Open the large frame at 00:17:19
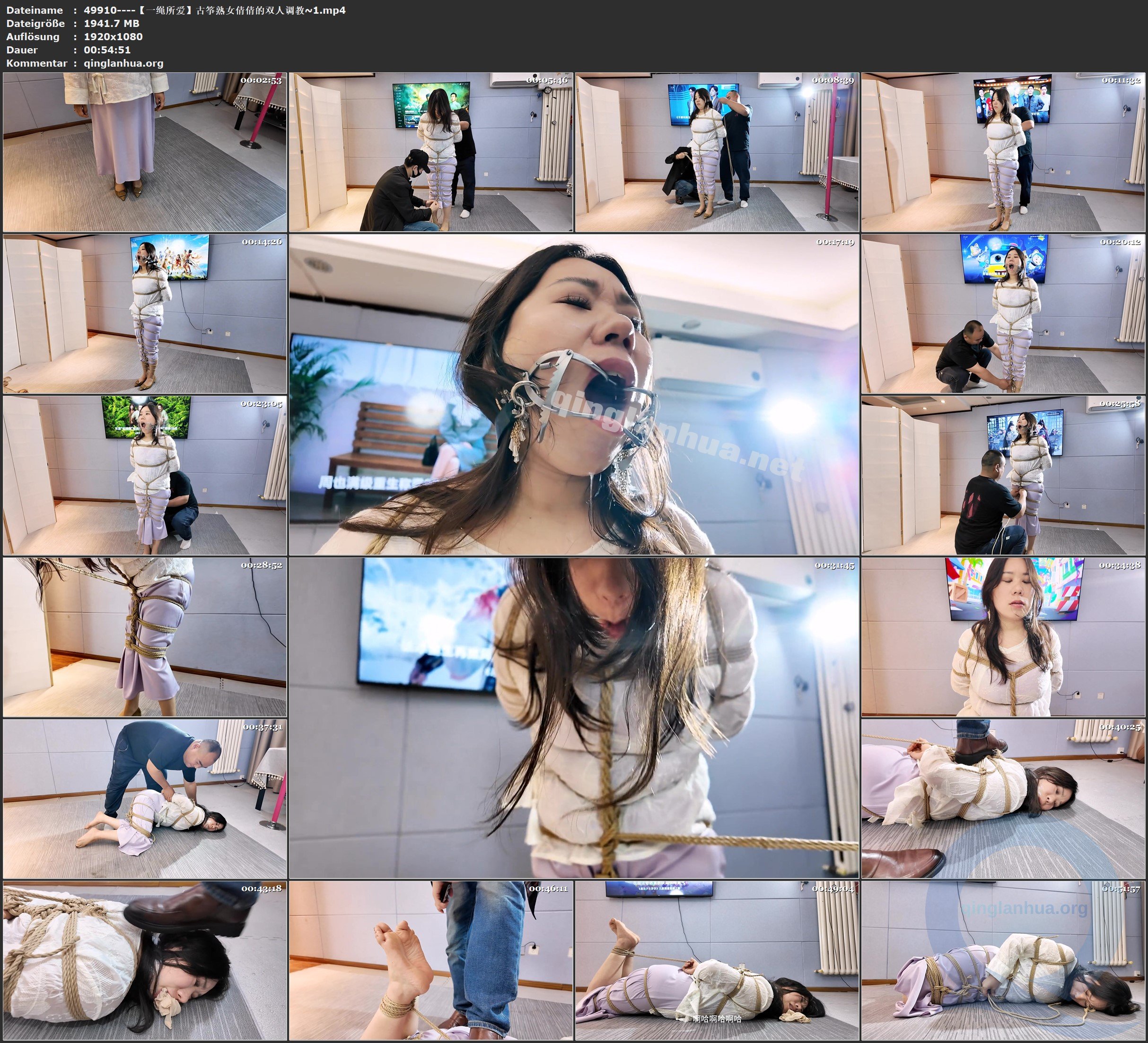Image resolution: width=1148 pixels, height=1043 pixels. tap(573, 394)
